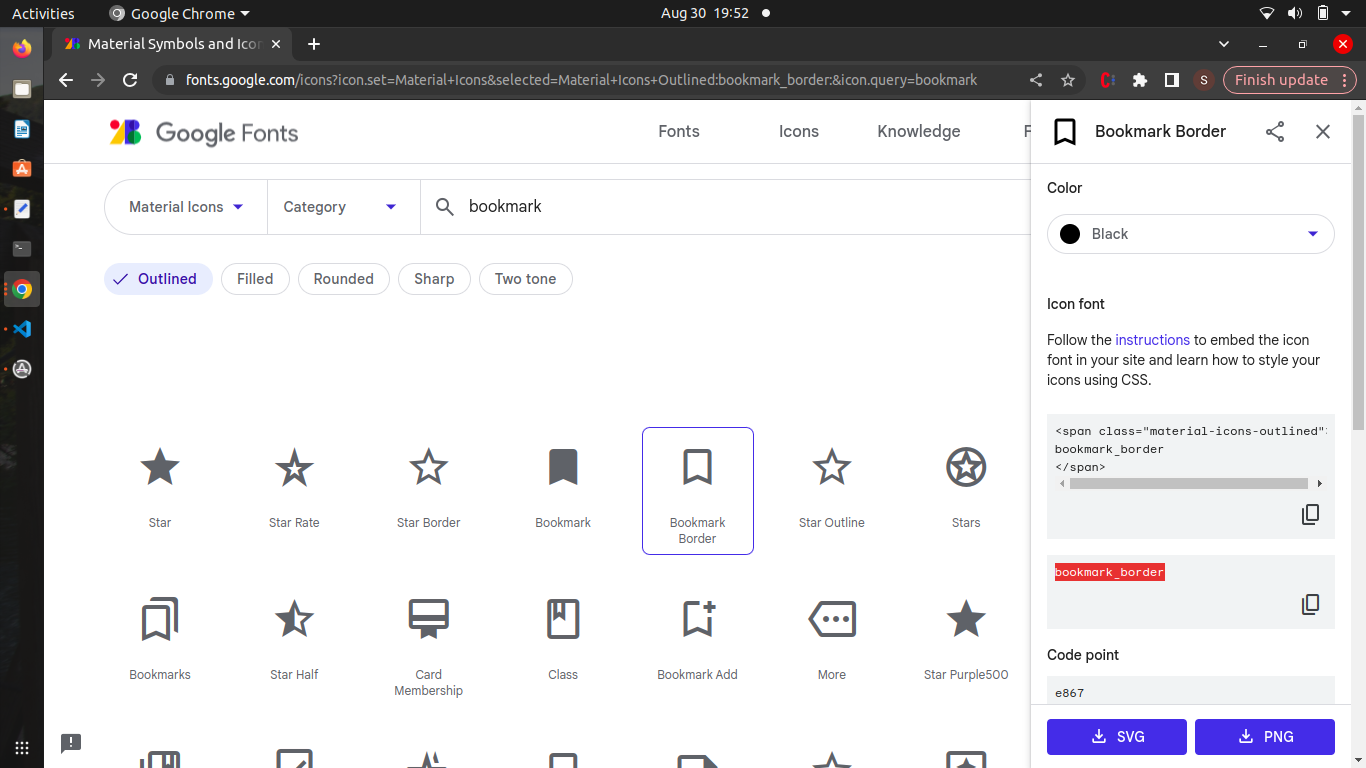Open the Activities overview
The width and height of the screenshot is (1366, 768).
43,13
